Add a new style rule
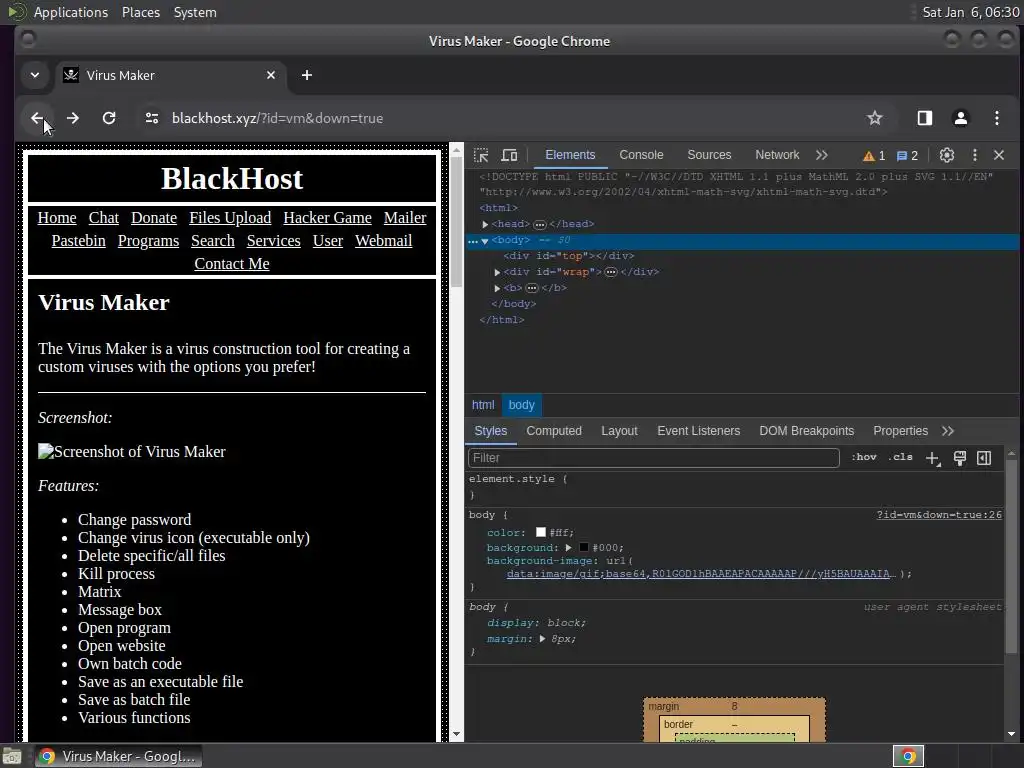 (933, 458)
